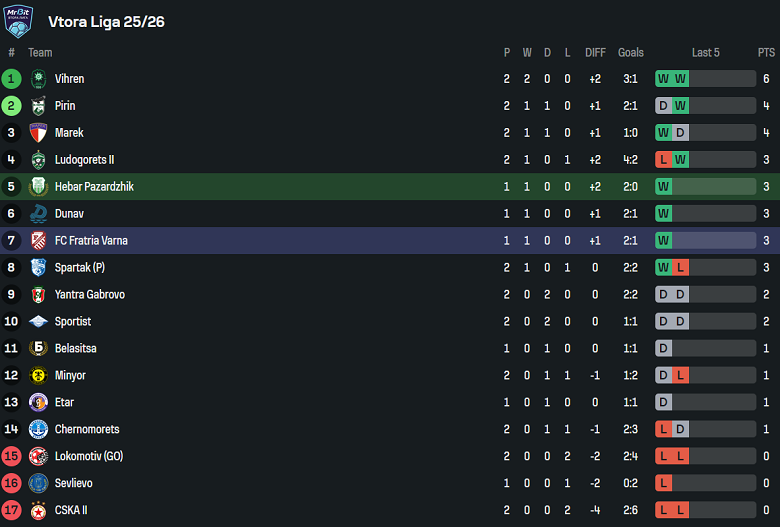Select the position 17 relegation badge
The image size is (780, 527).
[12, 510]
